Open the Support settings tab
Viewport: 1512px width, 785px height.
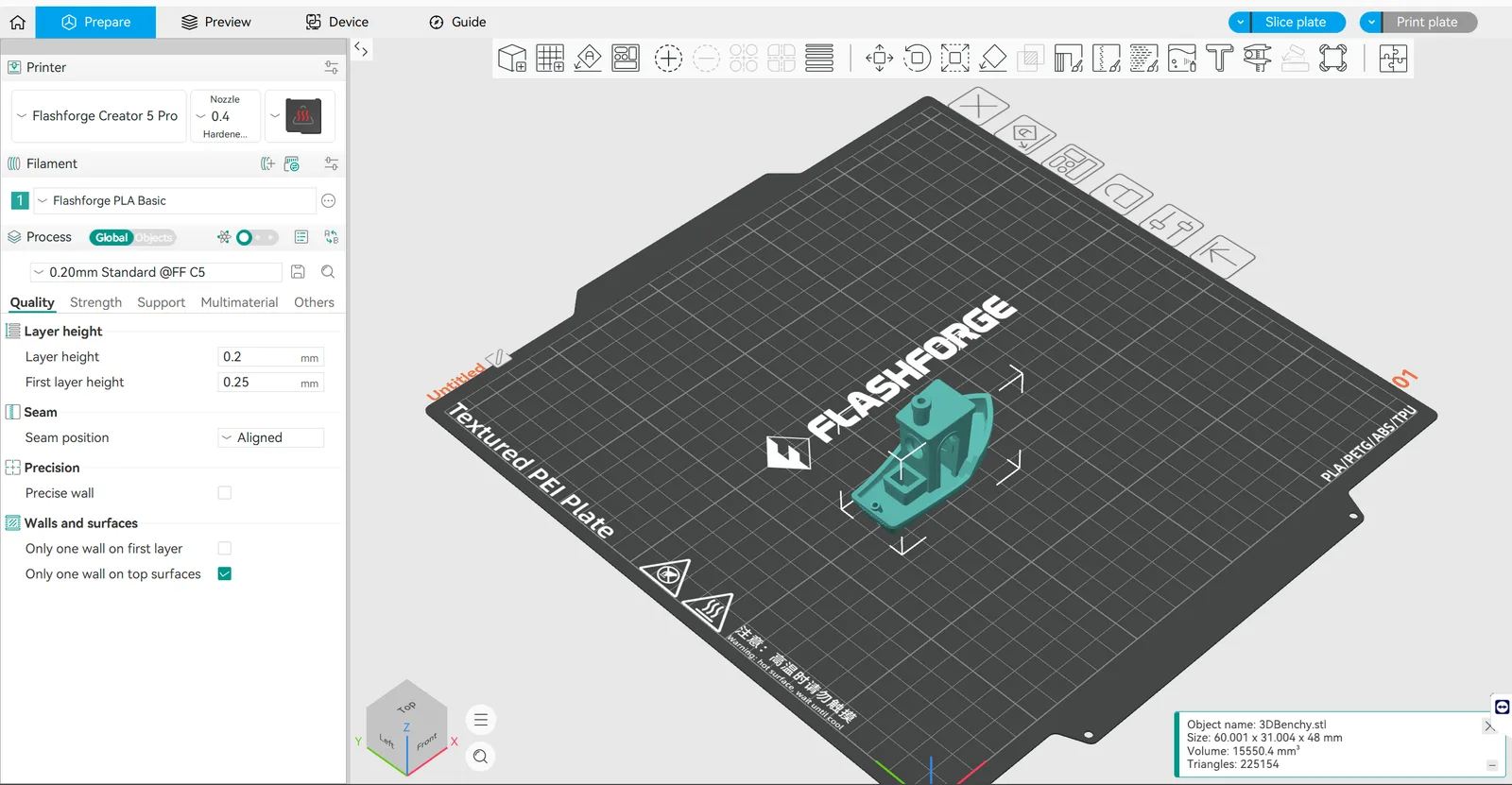(x=161, y=302)
